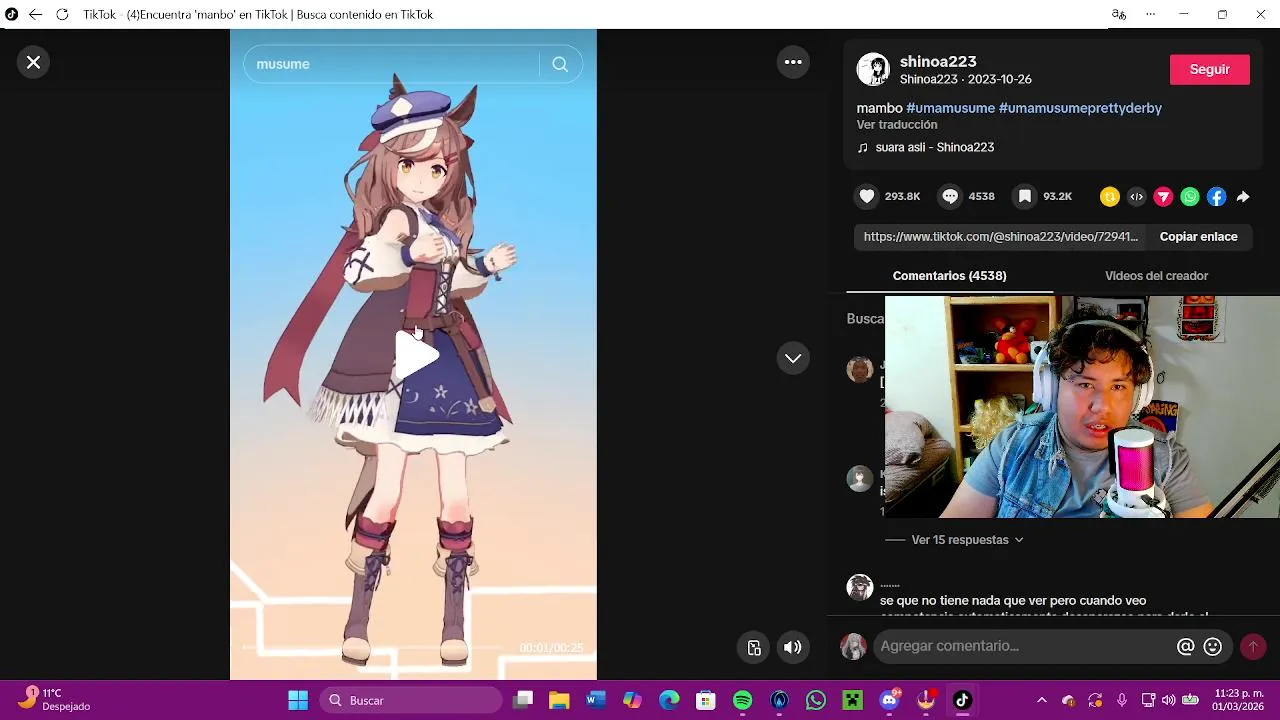Post the comment with the red arrow button
This screenshot has height=720, width=1280.
[x=1252, y=647]
